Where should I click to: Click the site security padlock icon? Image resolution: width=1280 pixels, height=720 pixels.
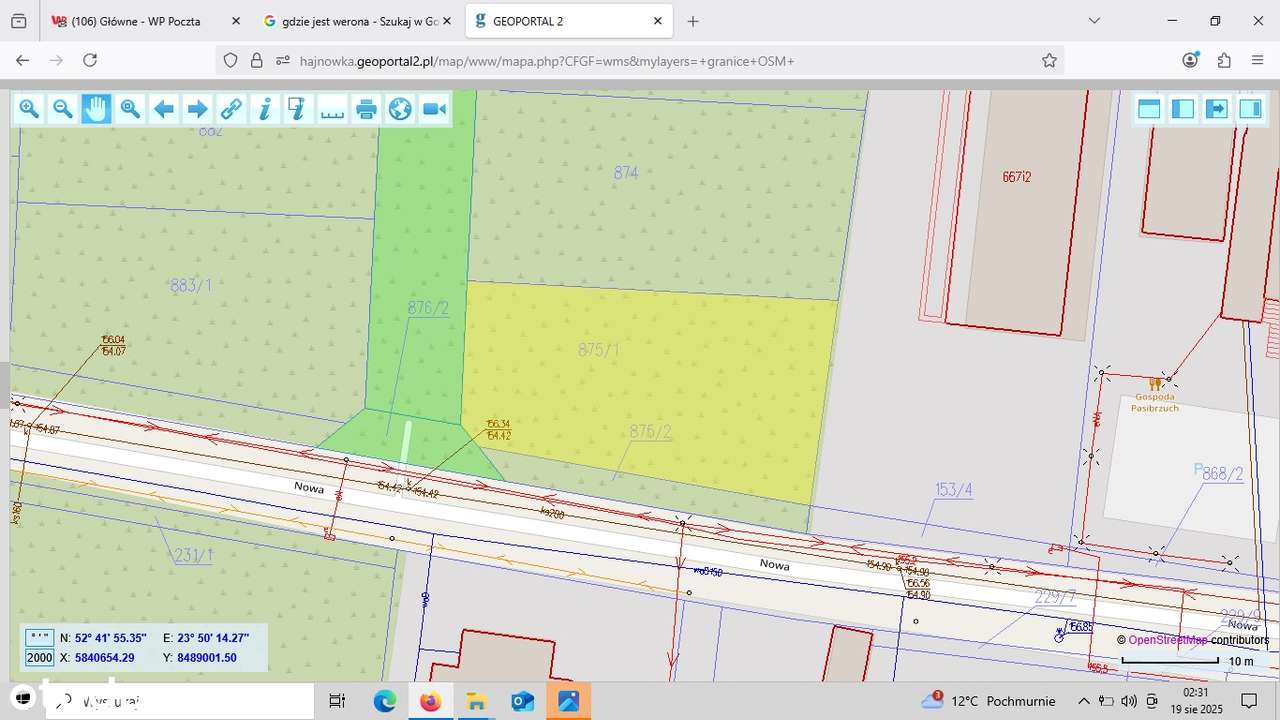pos(256,60)
